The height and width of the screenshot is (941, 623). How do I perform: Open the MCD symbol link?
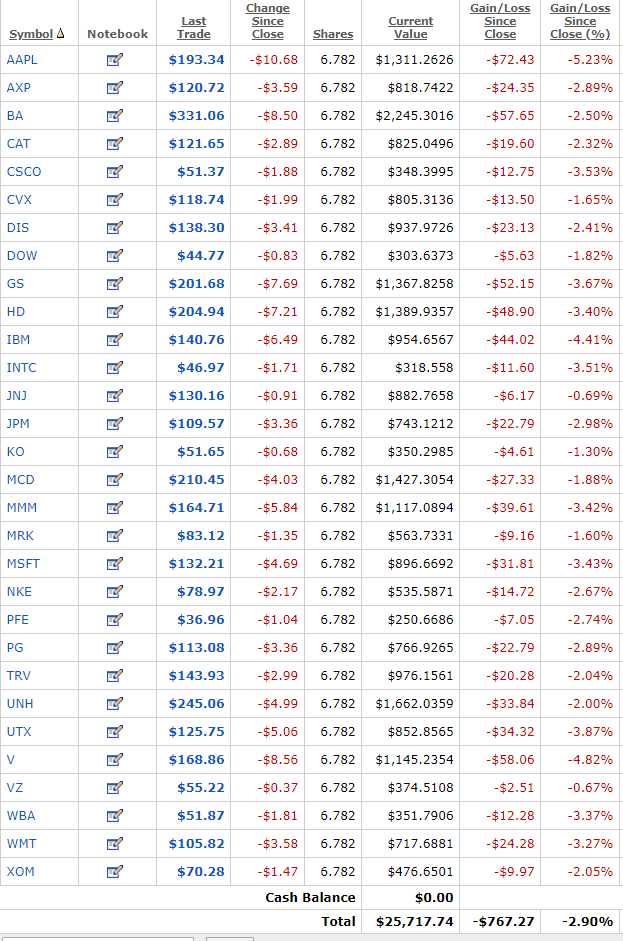tap(20, 480)
